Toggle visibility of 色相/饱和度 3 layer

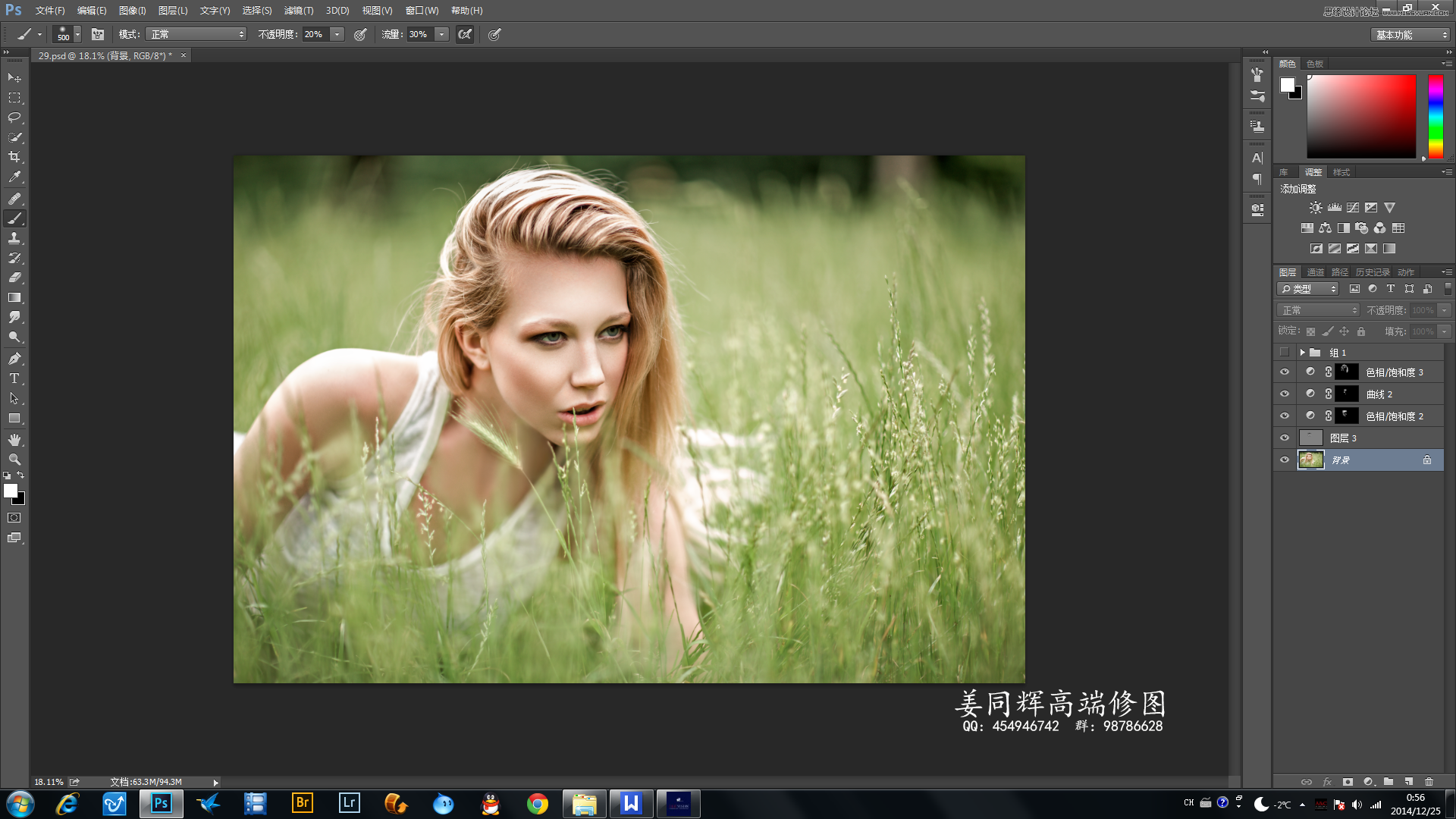click(x=1284, y=372)
